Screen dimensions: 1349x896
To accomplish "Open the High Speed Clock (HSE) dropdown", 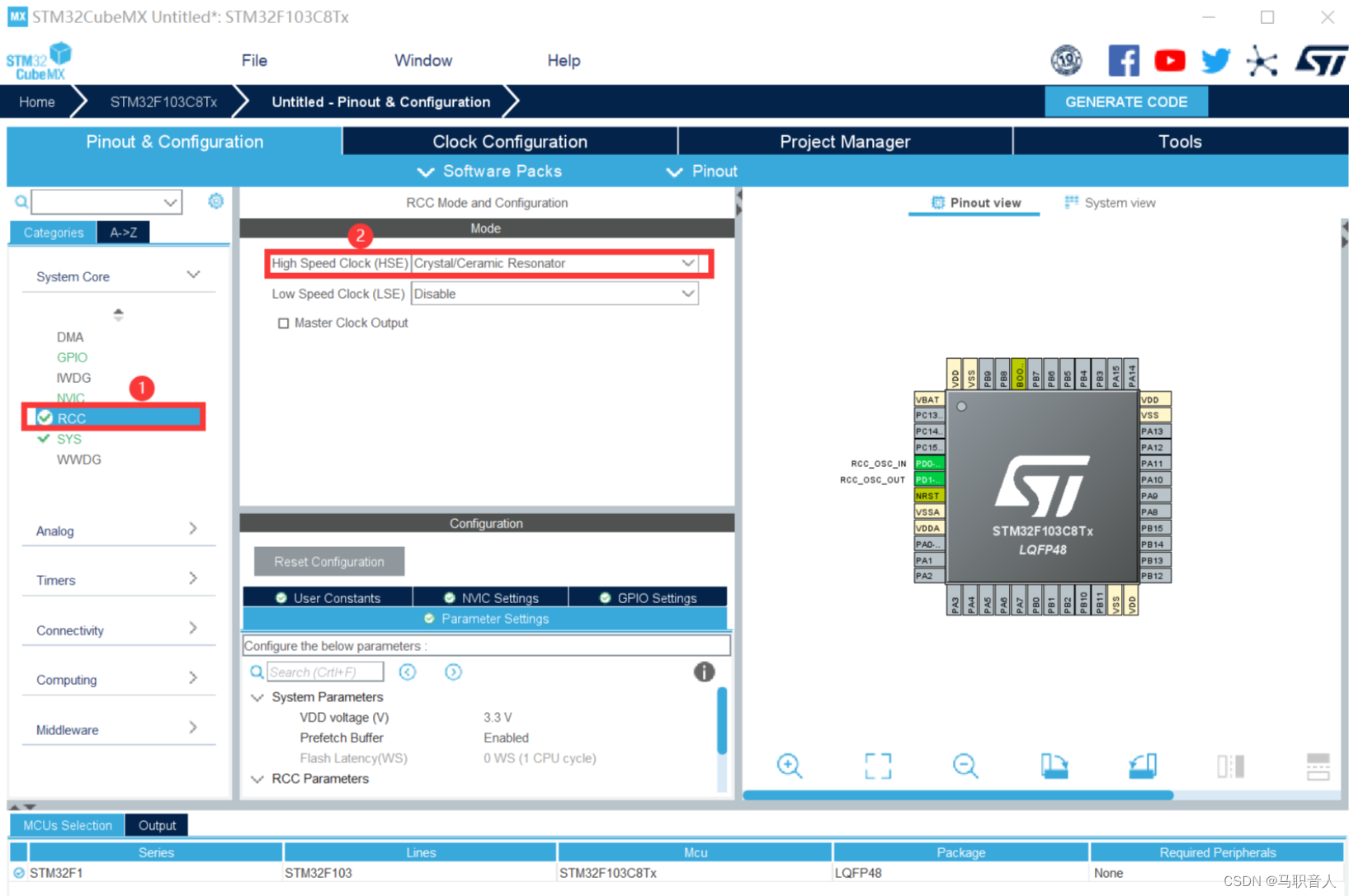I will [x=554, y=263].
